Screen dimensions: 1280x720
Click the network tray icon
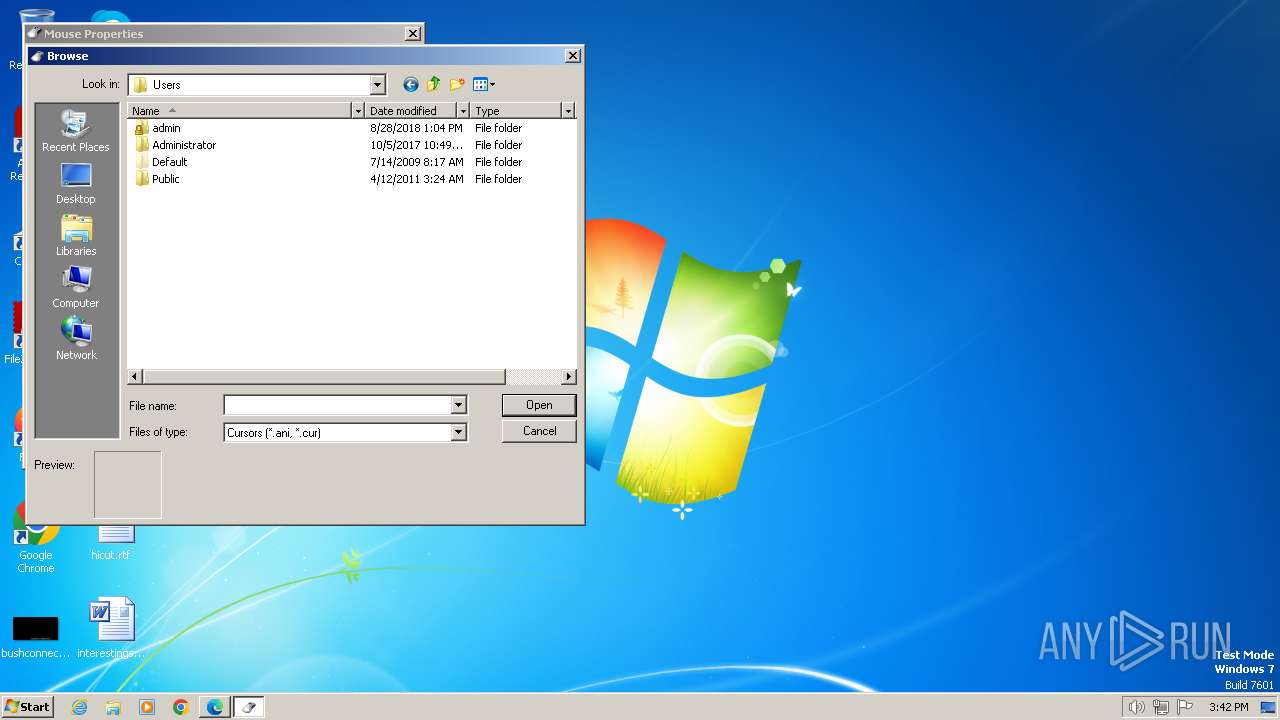click(x=1161, y=707)
